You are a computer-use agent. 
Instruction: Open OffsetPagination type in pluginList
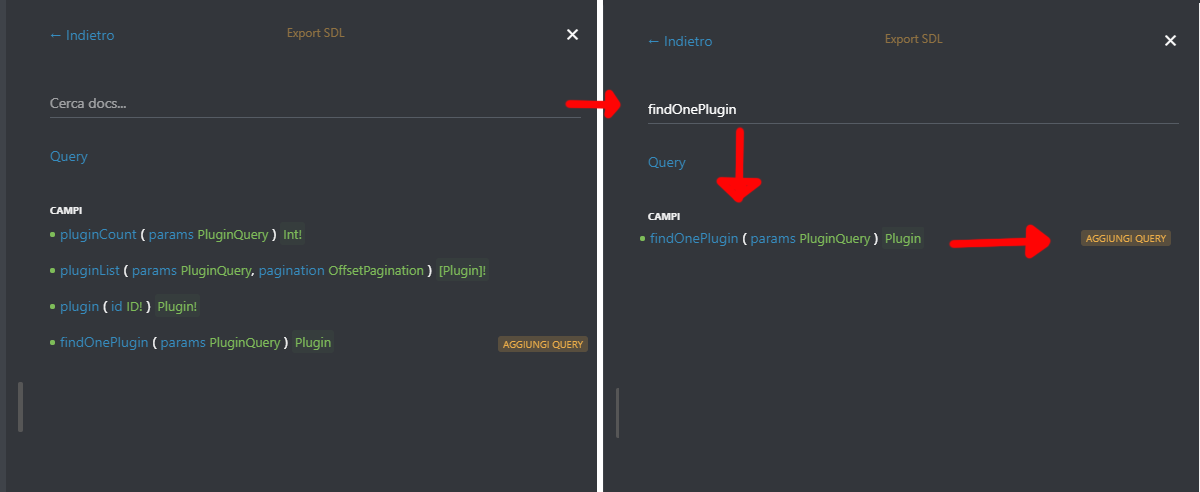coord(376,270)
